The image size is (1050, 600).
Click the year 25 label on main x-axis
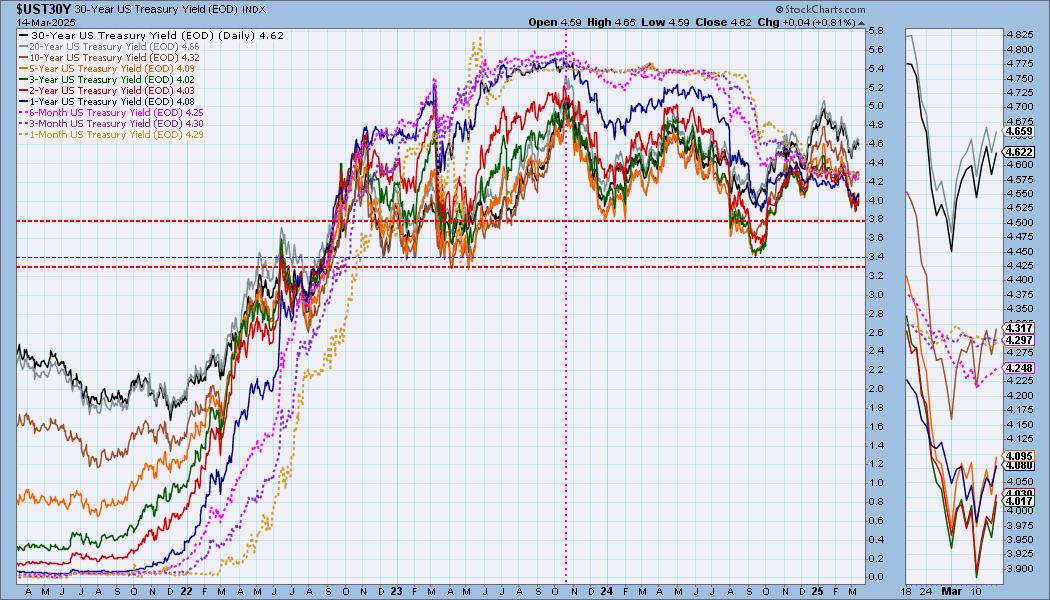(x=817, y=592)
